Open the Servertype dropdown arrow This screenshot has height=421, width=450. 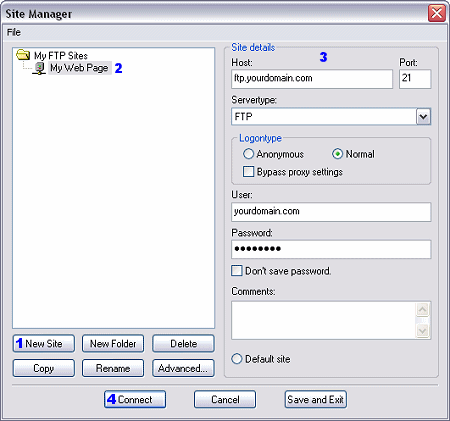pyautogui.click(x=423, y=117)
